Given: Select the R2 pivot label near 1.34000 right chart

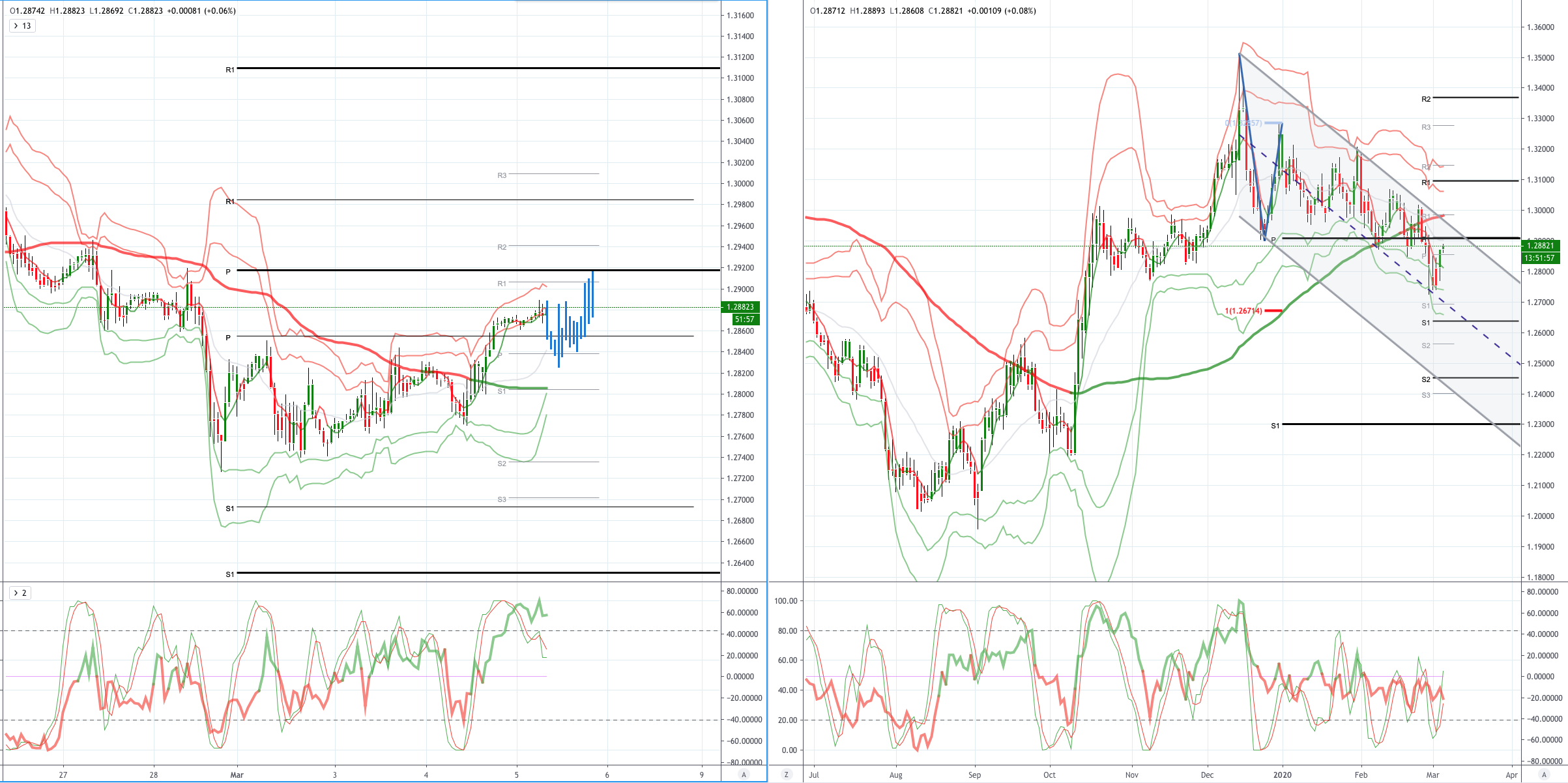Looking at the screenshot, I should 1426,99.
